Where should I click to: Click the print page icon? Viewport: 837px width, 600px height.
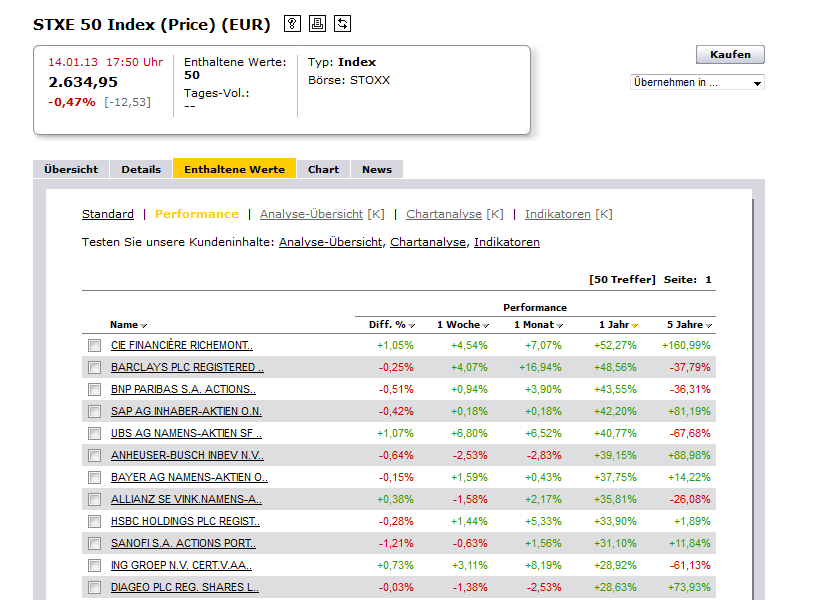[317, 24]
